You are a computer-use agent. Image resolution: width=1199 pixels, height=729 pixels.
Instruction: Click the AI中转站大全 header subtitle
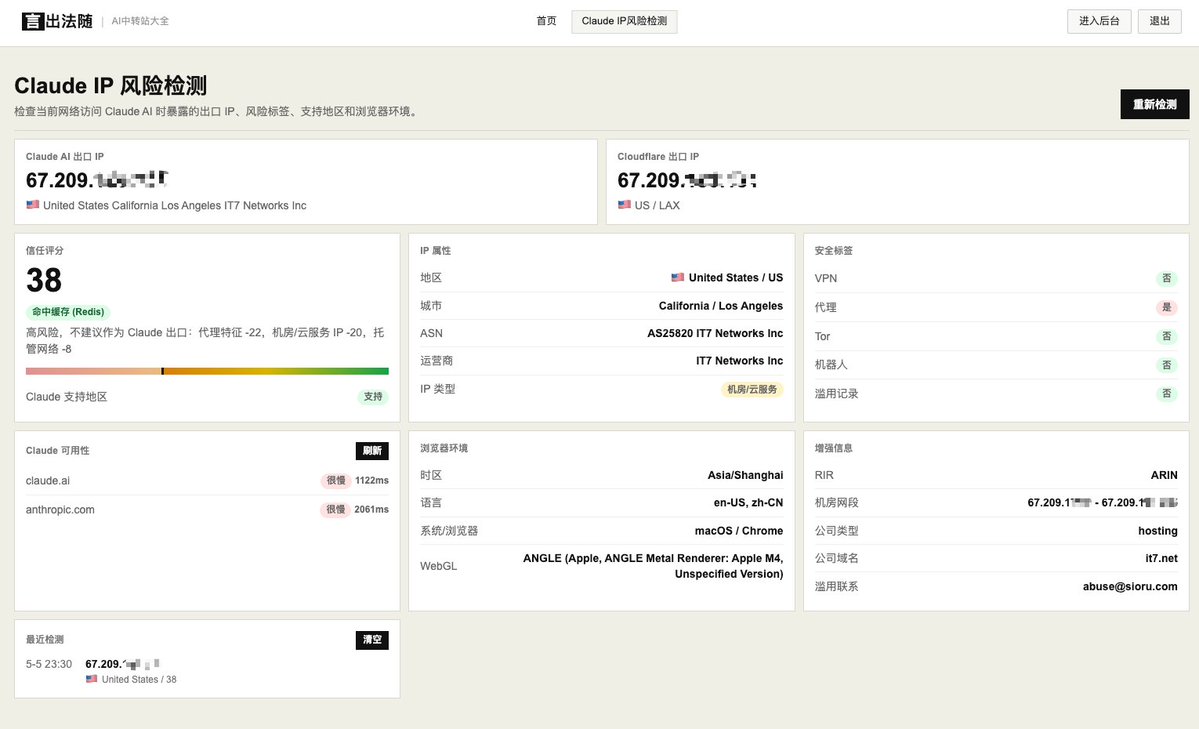(x=140, y=21)
